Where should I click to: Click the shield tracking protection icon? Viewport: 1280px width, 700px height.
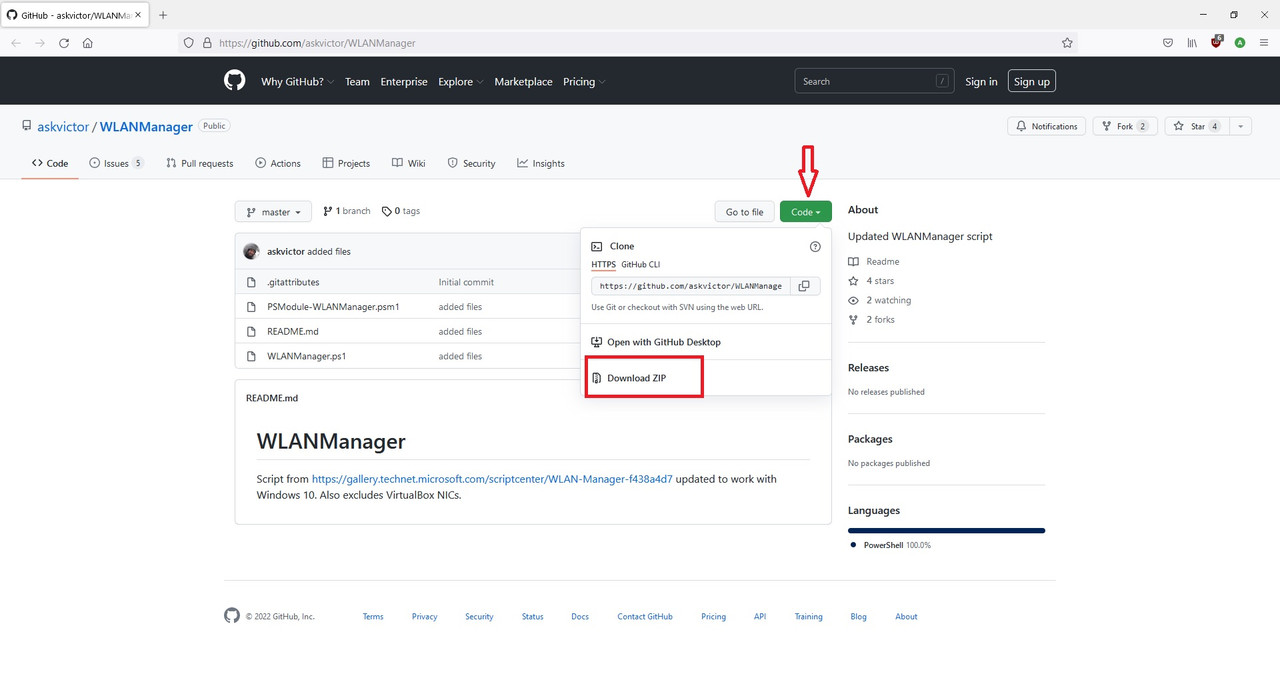point(187,43)
